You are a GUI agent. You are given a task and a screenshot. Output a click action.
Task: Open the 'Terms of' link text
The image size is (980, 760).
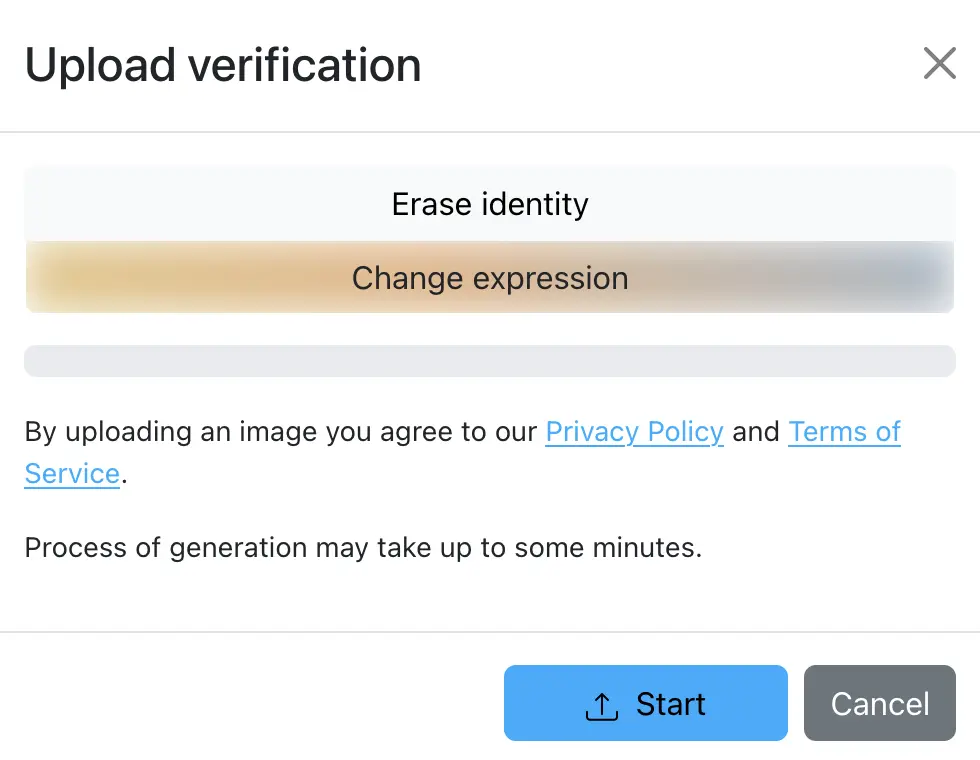tap(844, 432)
